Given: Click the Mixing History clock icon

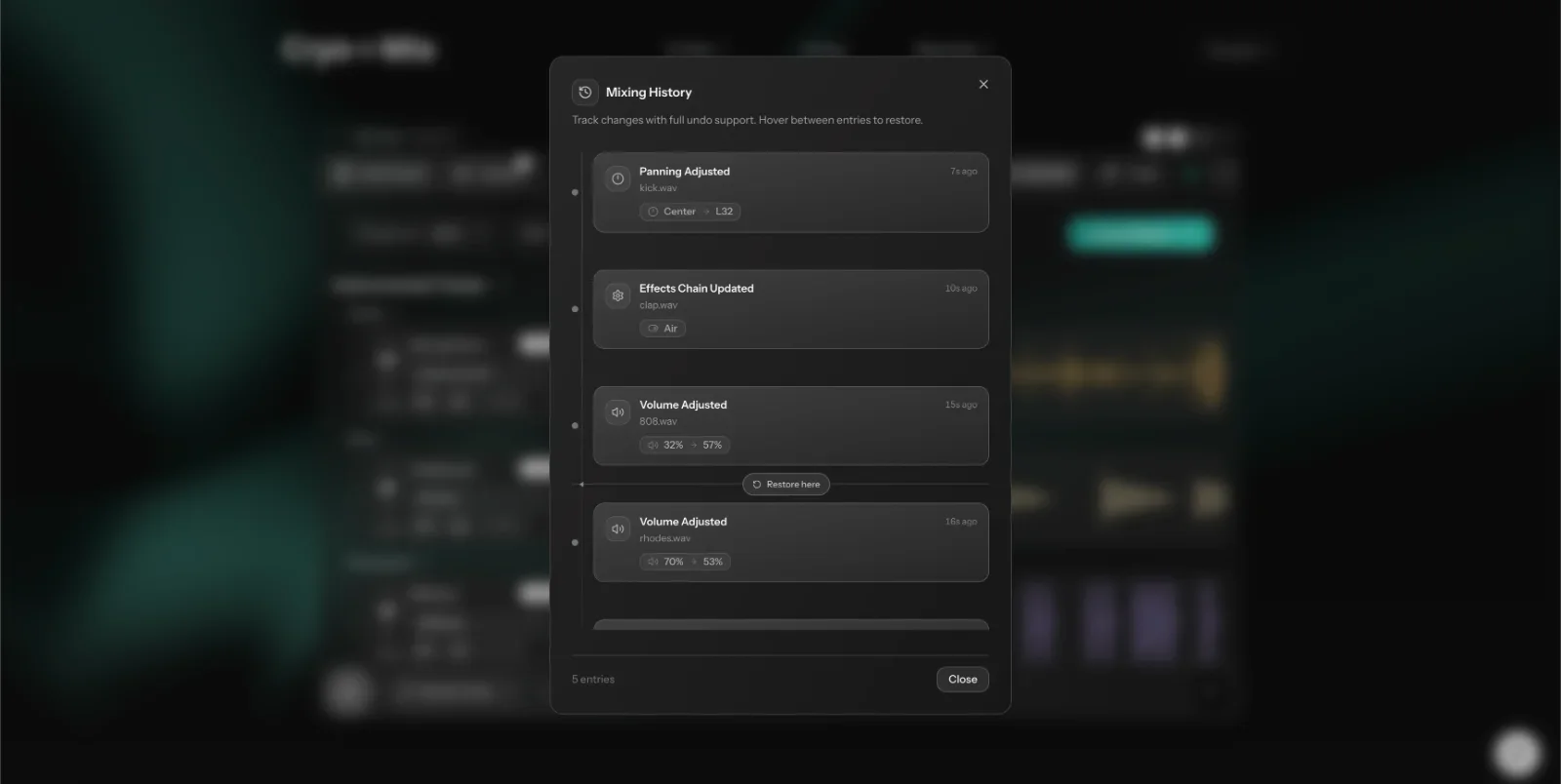Looking at the screenshot, I should pyautogui.click(x=585, y=93).
